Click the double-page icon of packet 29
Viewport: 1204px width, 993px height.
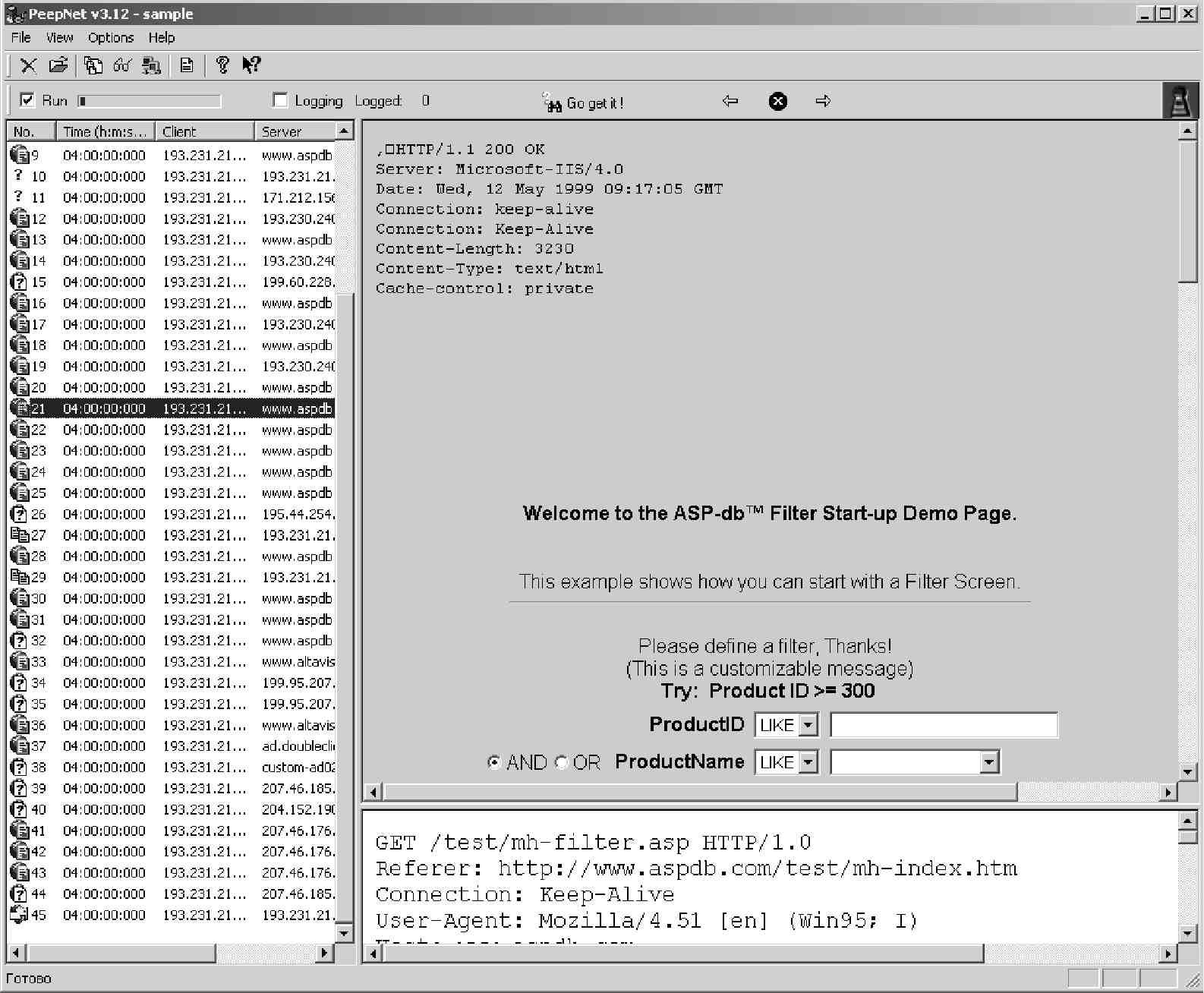(20, 577)
